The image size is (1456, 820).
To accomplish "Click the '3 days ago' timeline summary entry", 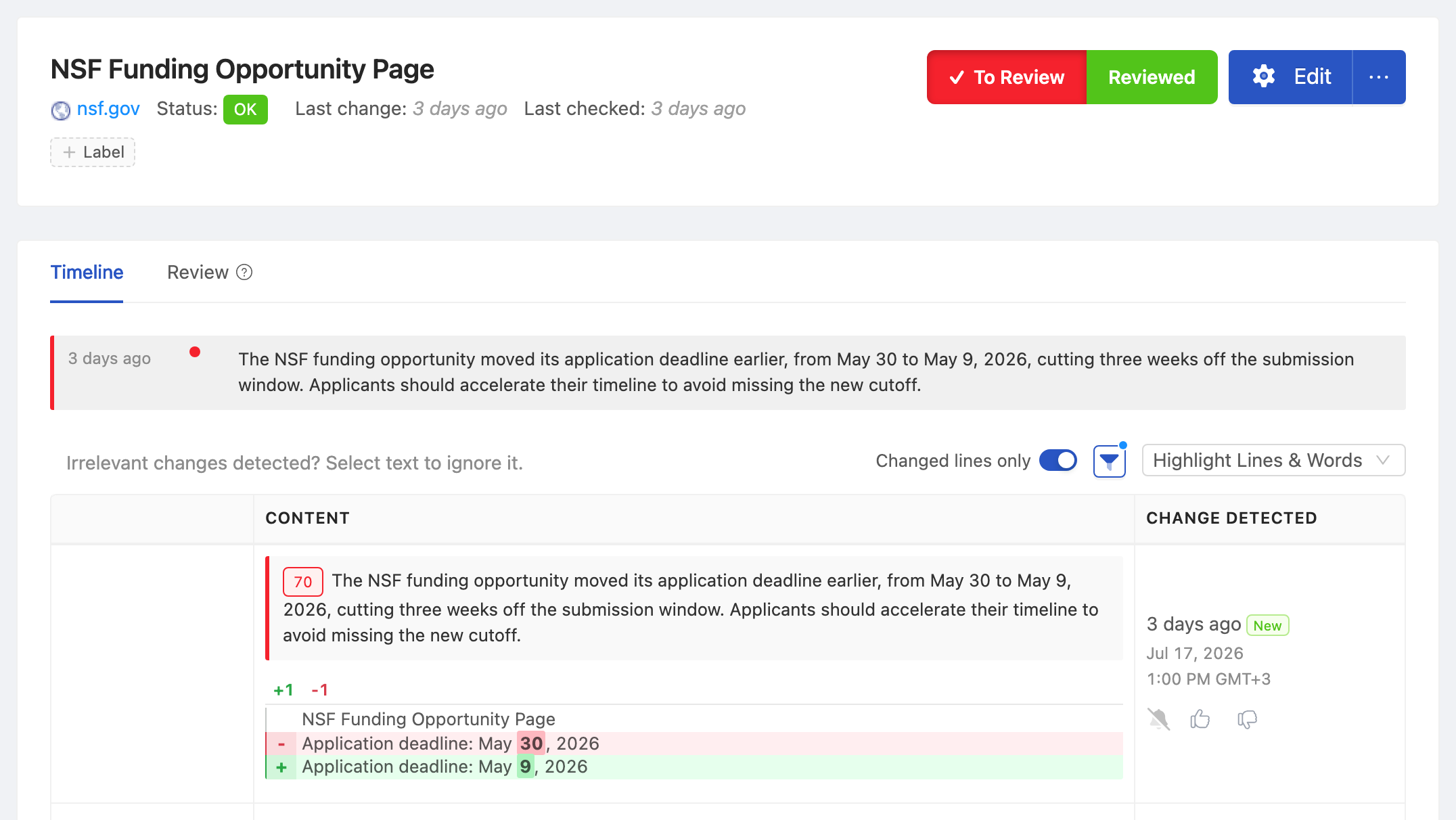I will [x=728, y=373].
